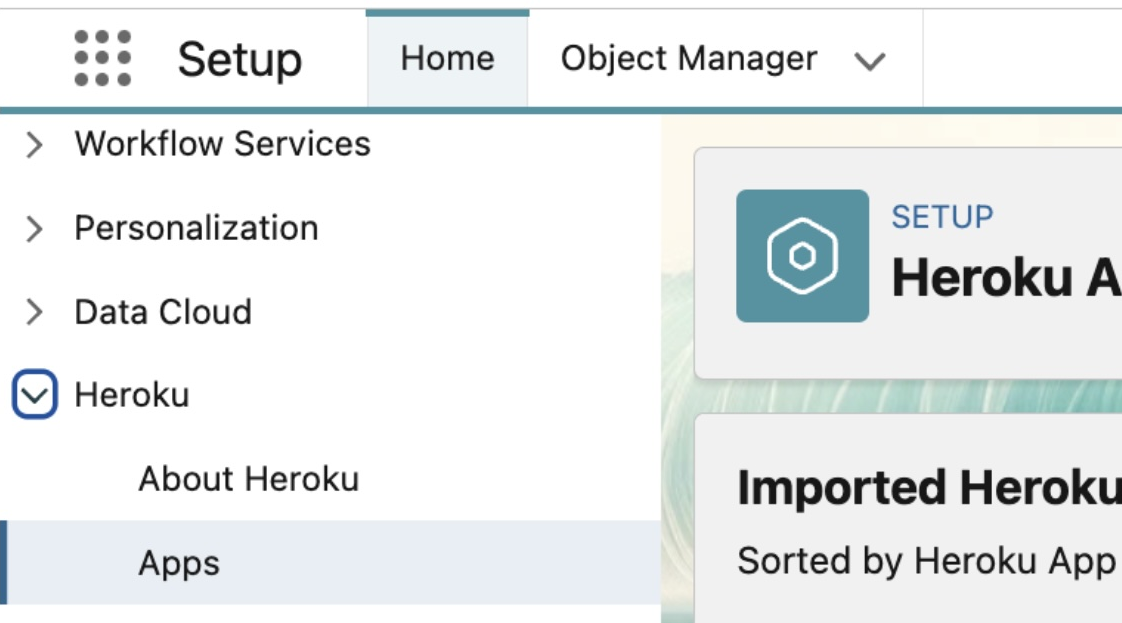
Task: Open the Object Manager tab
Action: [x=689, y=58]
